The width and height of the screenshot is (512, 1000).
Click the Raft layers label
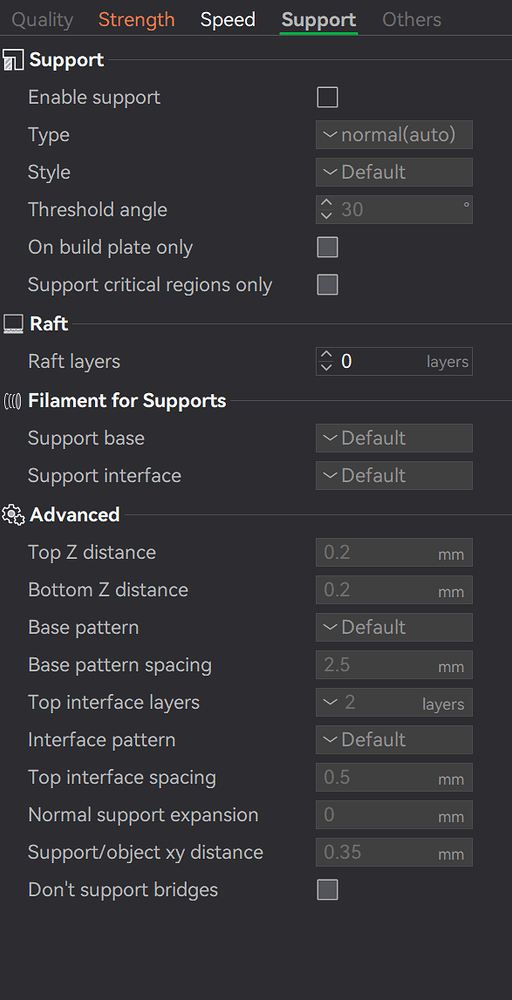click(74, 362)
